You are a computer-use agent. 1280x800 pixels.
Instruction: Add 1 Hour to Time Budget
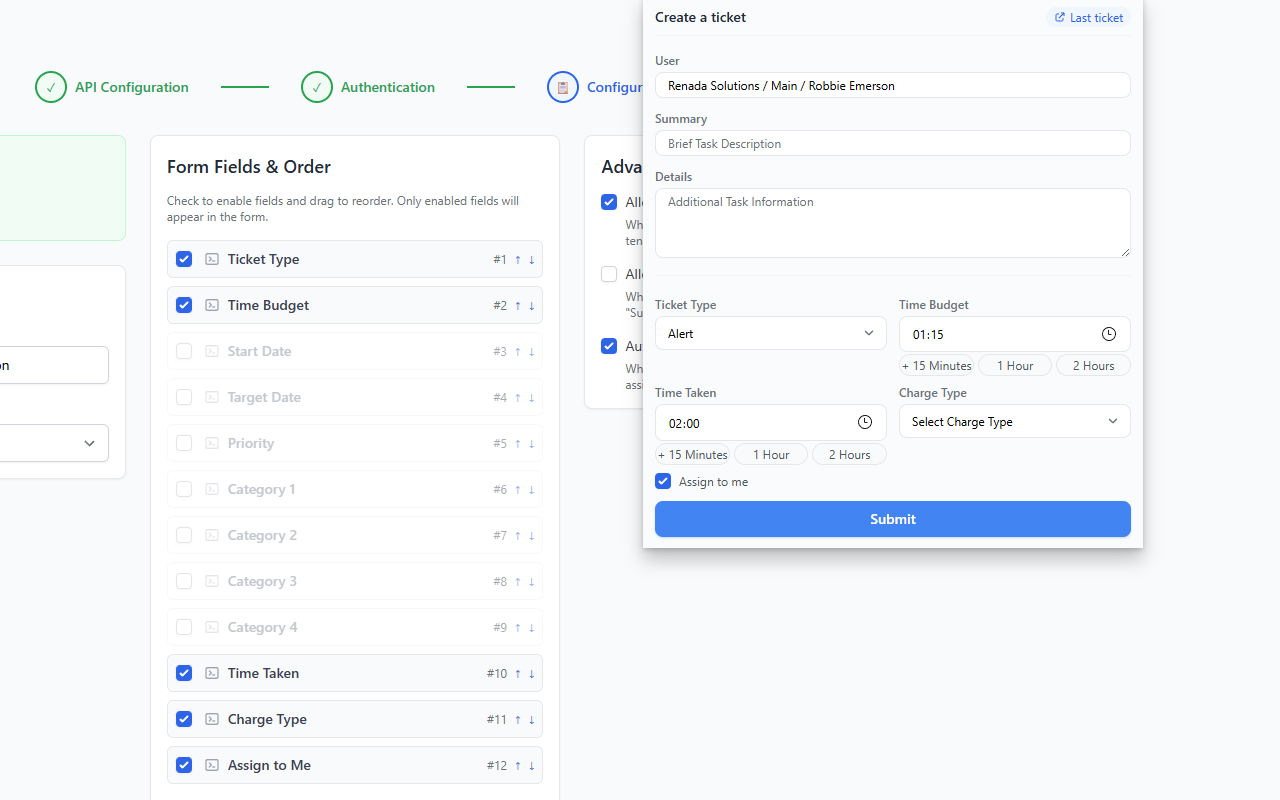click(x=1014, y=366)
